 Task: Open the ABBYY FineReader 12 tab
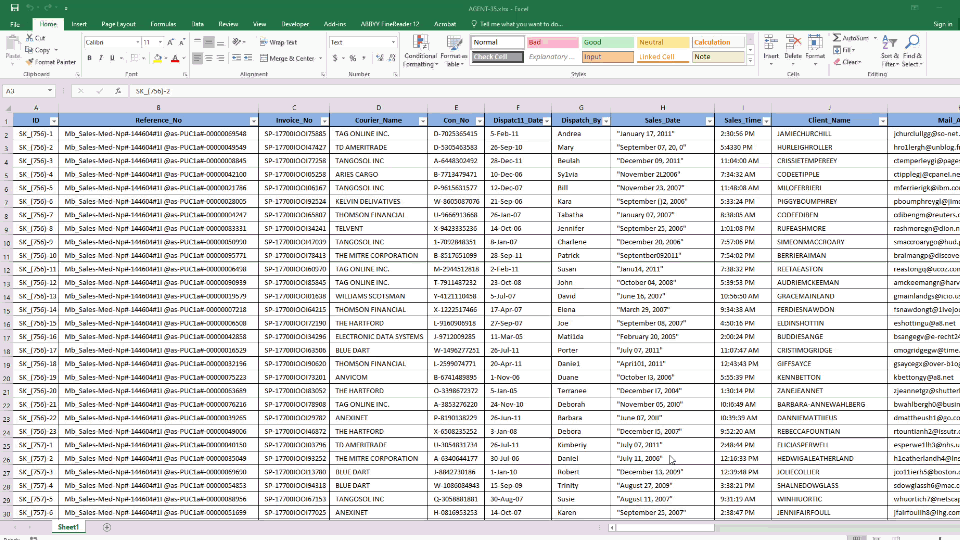390,24
